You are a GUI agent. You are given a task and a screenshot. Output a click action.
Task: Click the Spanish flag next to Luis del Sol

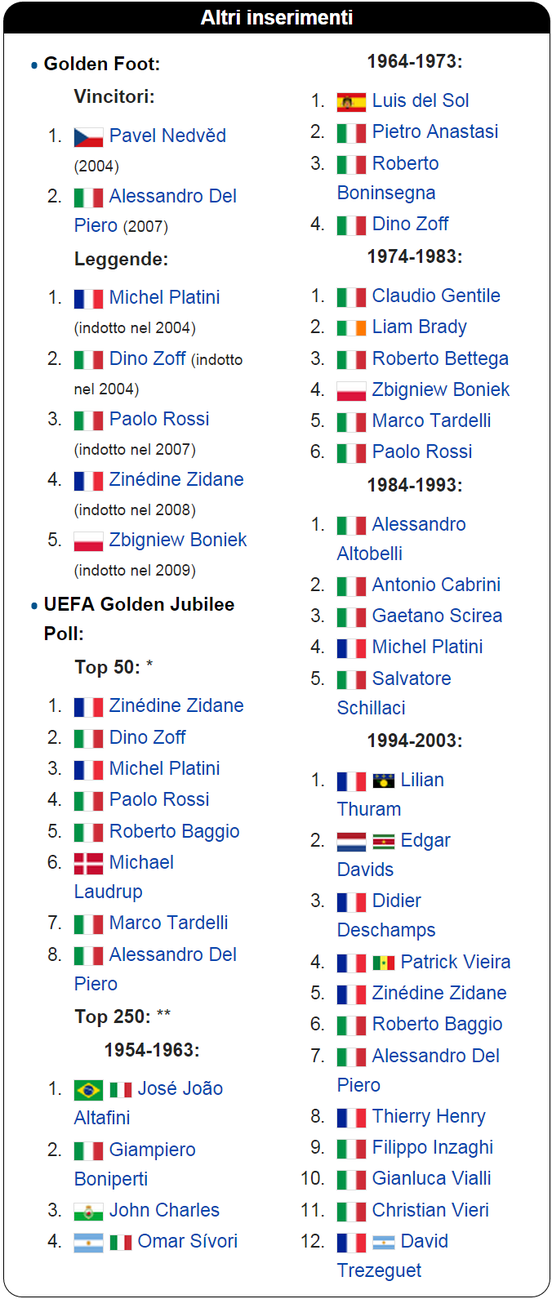(x=352, y=101)
